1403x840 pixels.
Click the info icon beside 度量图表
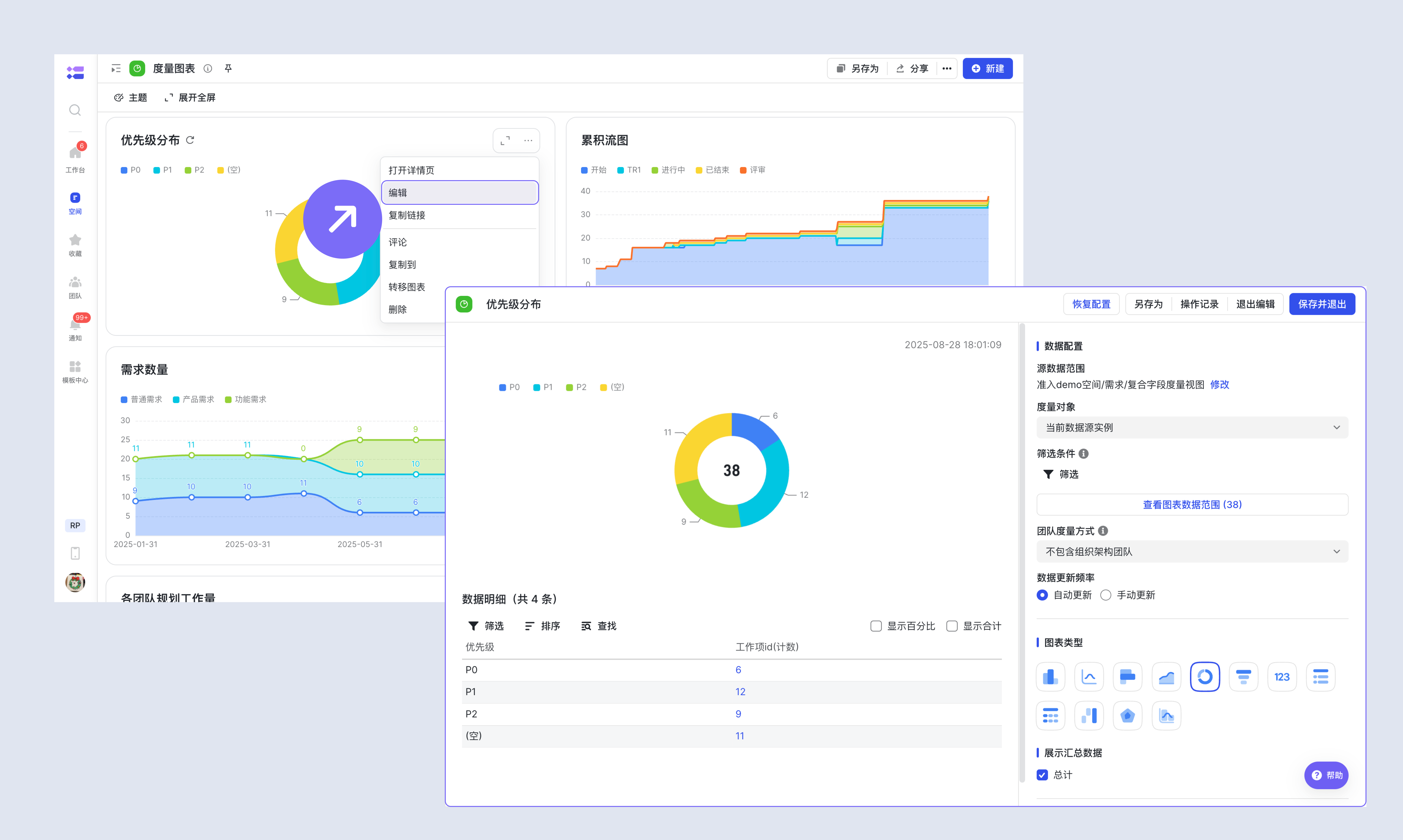coord(208,69)
